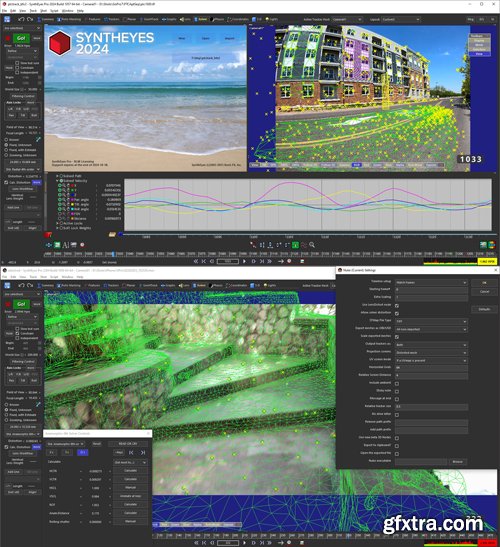The height and width of the screenshot is (547, 500).
Task: Click red stop icon beside bottom Go! button
Action: 8,304
